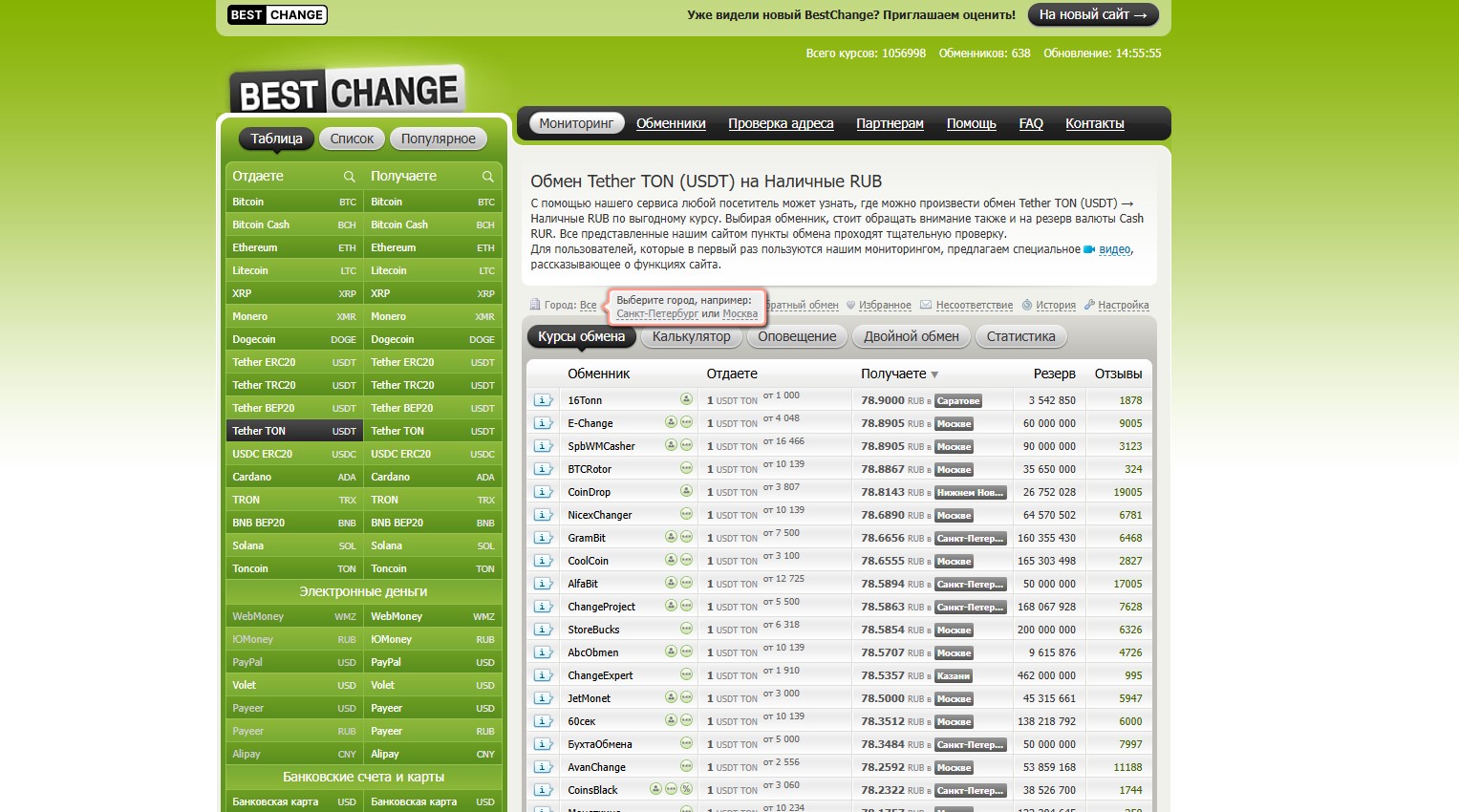Choose Санкт-Петербург in the city tooltip
Screen dimensions: 1459x812
[x=657, y=313]
